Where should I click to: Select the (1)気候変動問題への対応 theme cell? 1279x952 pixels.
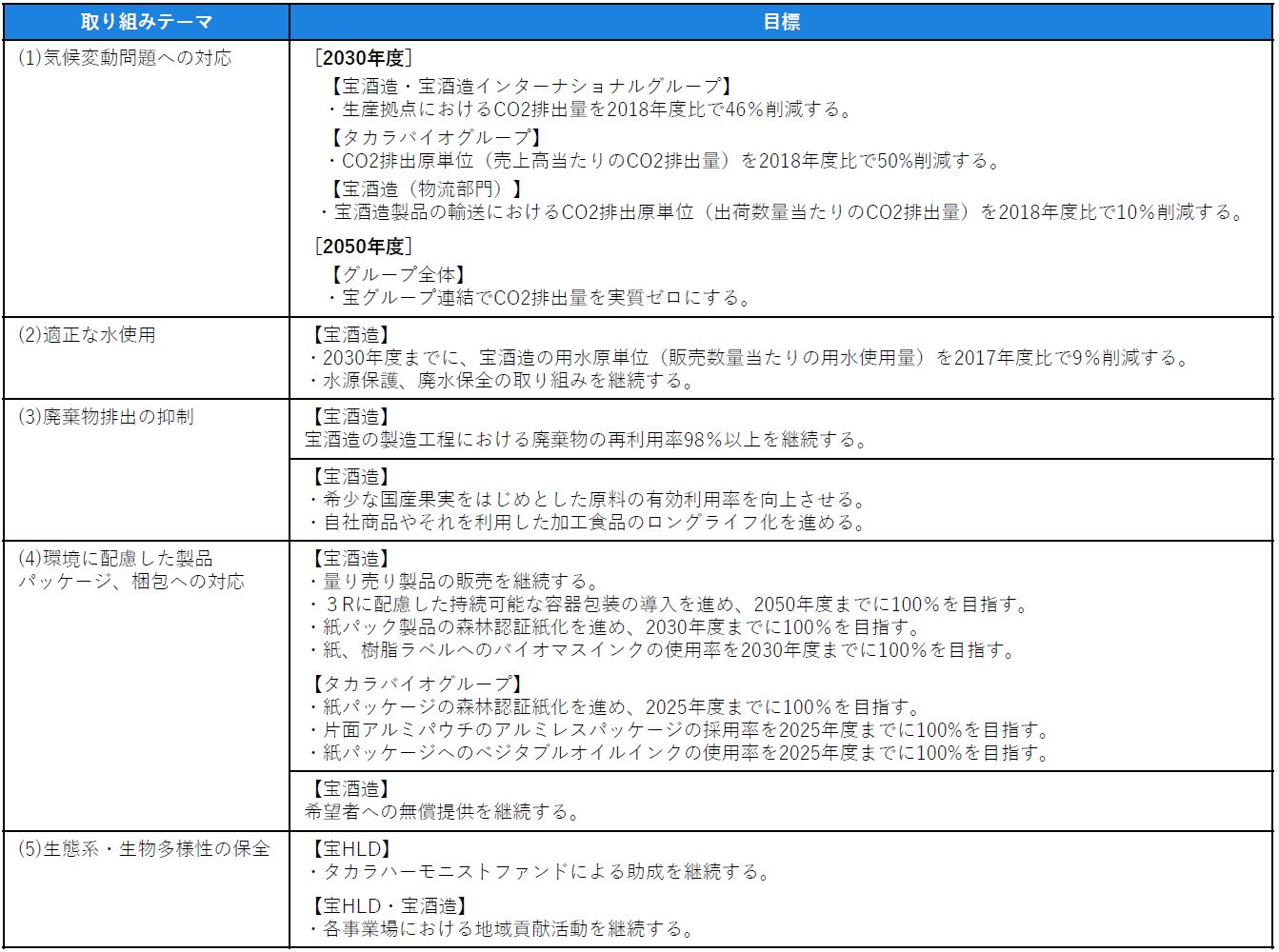(x=146, y=178)
